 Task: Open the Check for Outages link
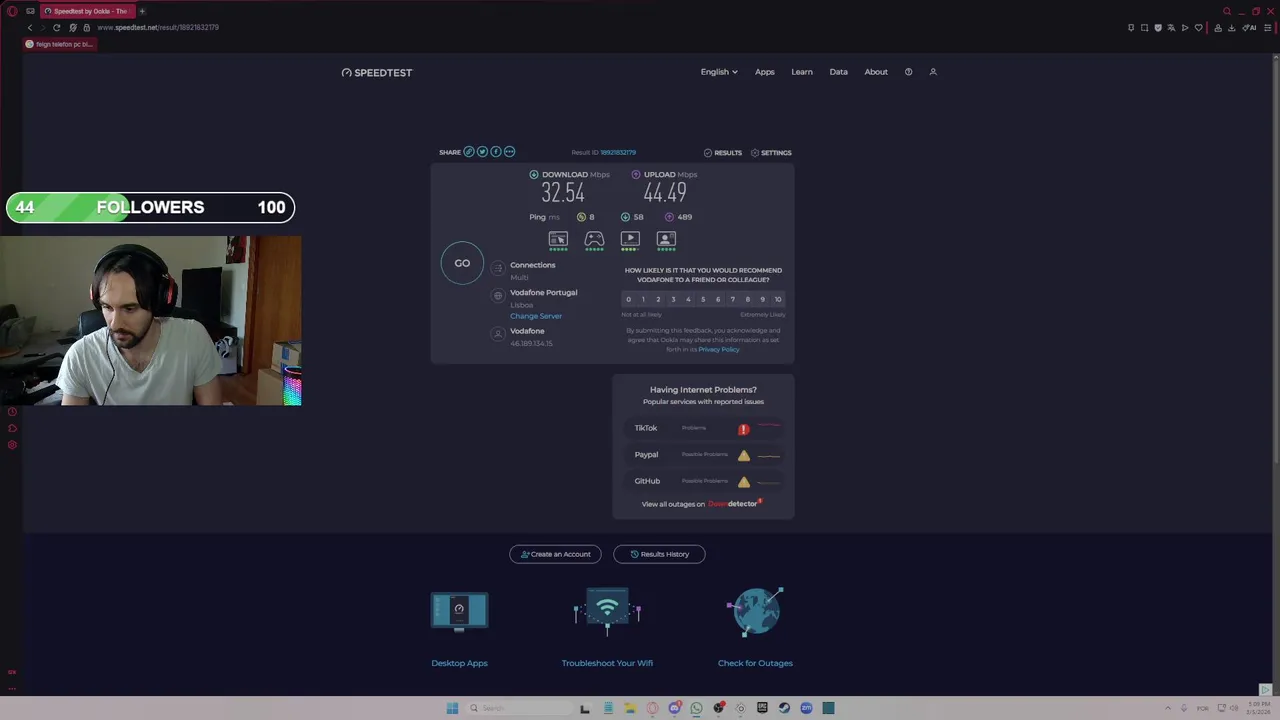point(755,663)
